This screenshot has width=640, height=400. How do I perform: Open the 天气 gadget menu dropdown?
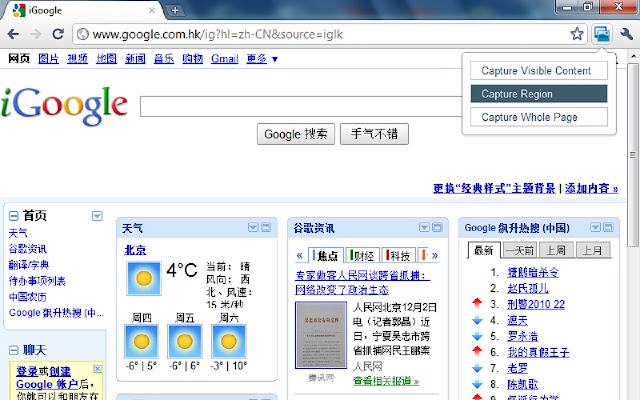(x=253, y=227)
